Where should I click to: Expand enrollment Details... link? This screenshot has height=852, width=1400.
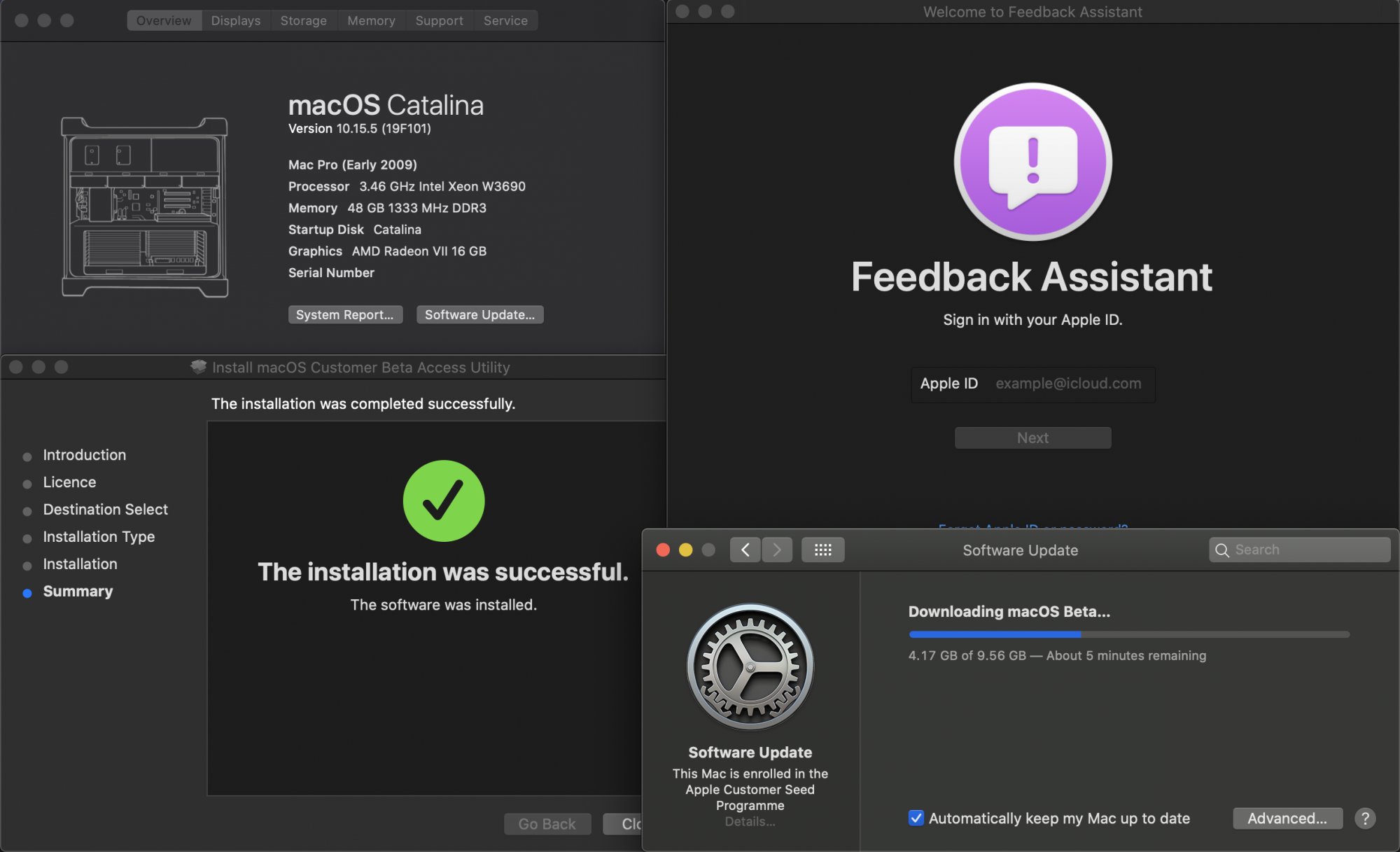[750, 822]
